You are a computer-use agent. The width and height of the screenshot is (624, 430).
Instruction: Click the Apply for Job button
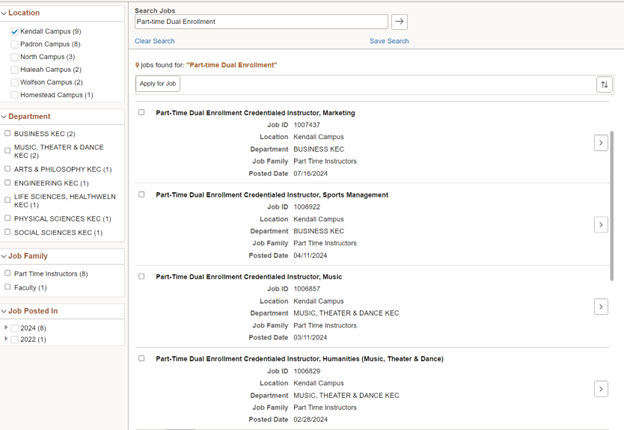pyautogui.click(x=158, y=84)
